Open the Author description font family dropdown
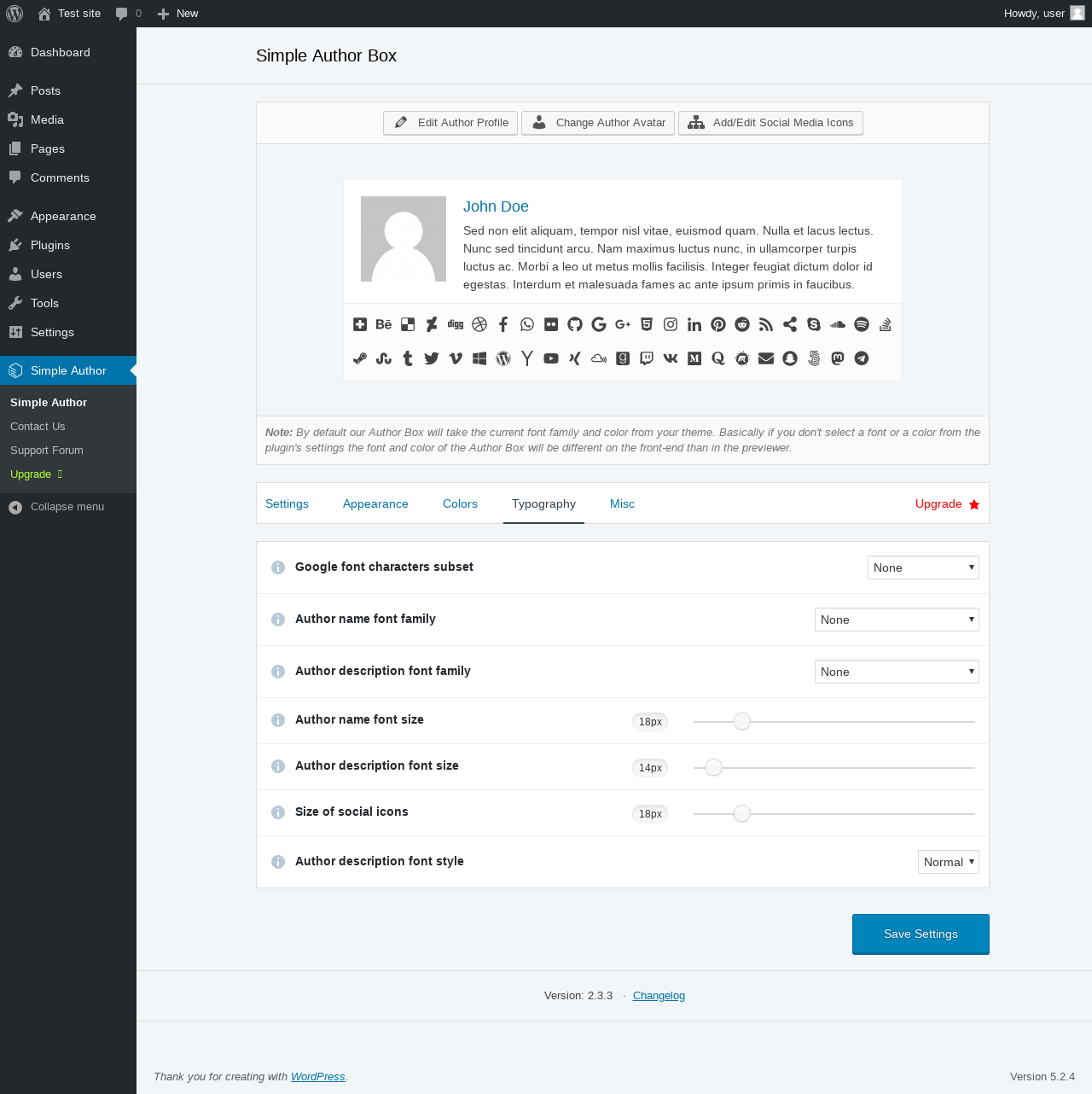 (897, 672)
